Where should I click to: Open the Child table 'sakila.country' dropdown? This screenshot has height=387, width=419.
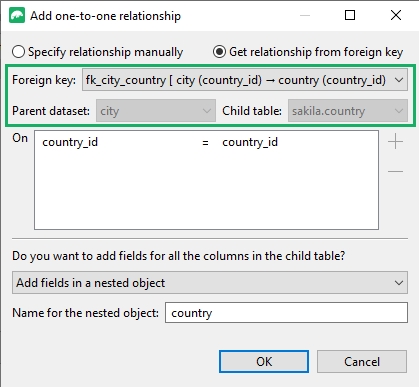pyautogui.click(x=348, y=111)
